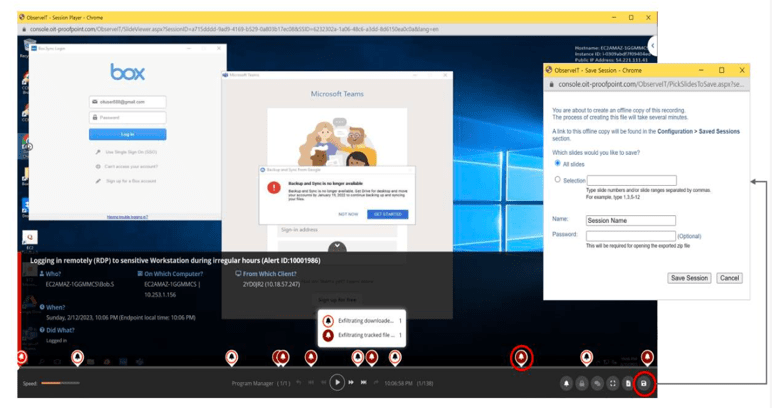Click the Save Session window address bar
This screenshot has height=408, width=772.
tap(646, 84)
